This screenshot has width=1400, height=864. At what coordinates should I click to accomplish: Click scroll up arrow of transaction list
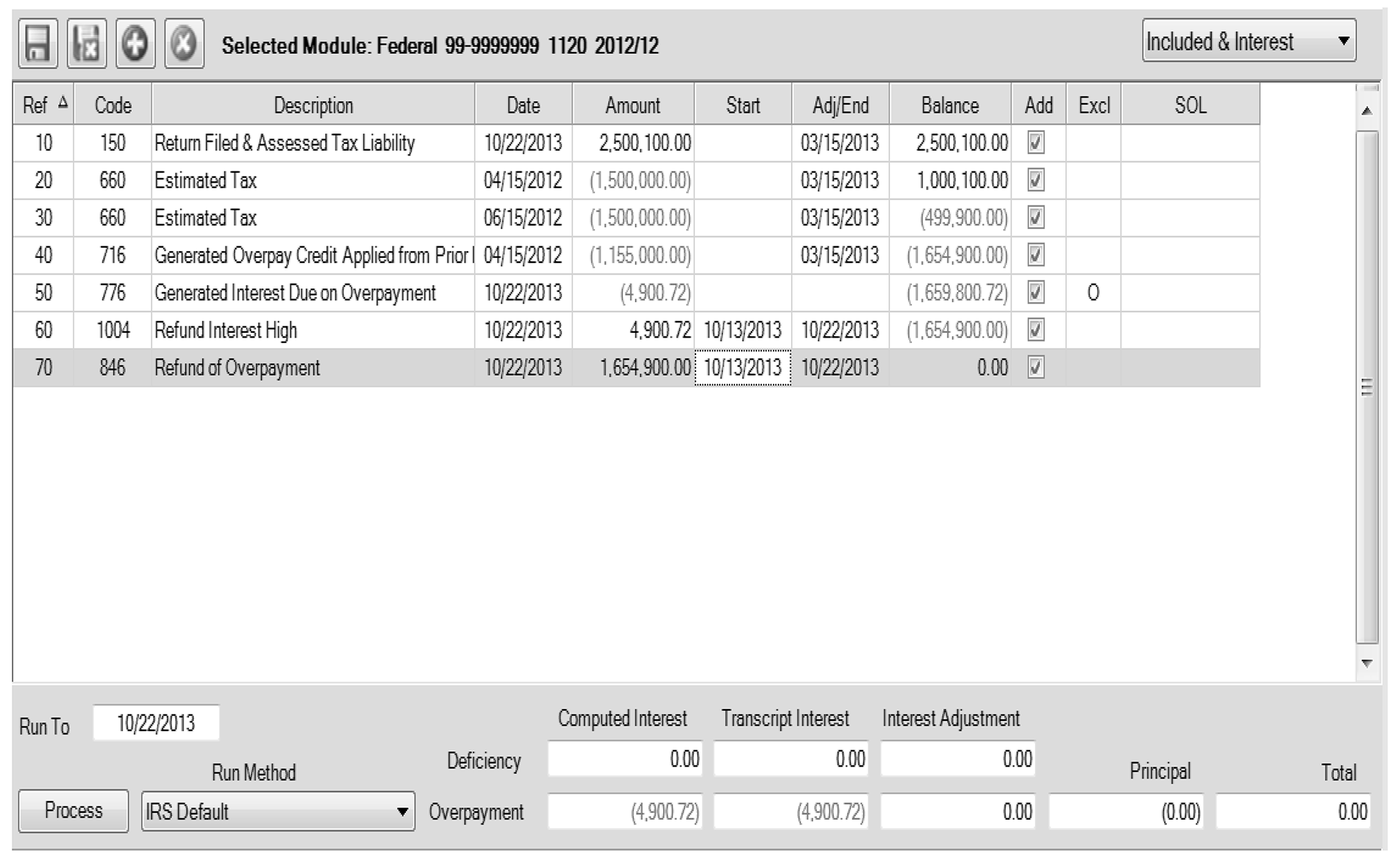pyautogui.click(x=1366, y=111)
